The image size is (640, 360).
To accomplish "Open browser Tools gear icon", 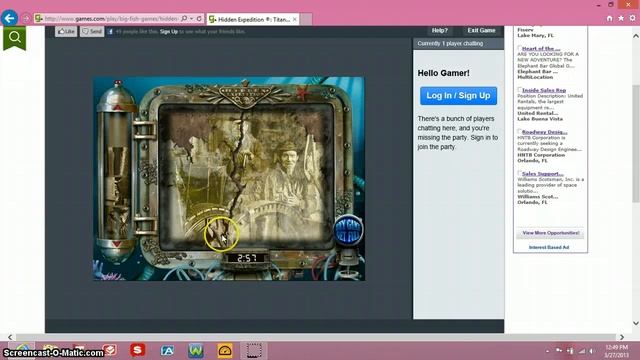I will coord(632,18).
